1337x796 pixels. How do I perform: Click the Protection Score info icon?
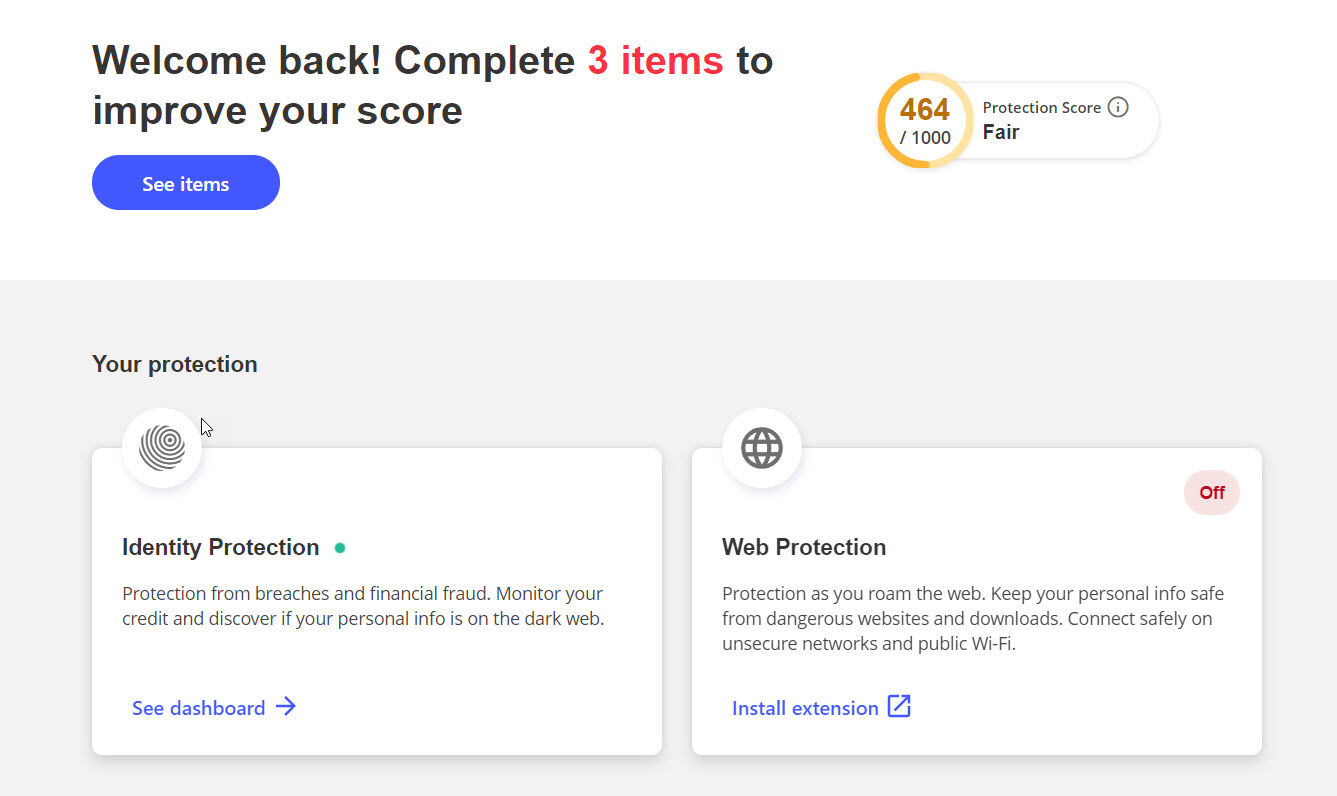(x=1118, y=107)
